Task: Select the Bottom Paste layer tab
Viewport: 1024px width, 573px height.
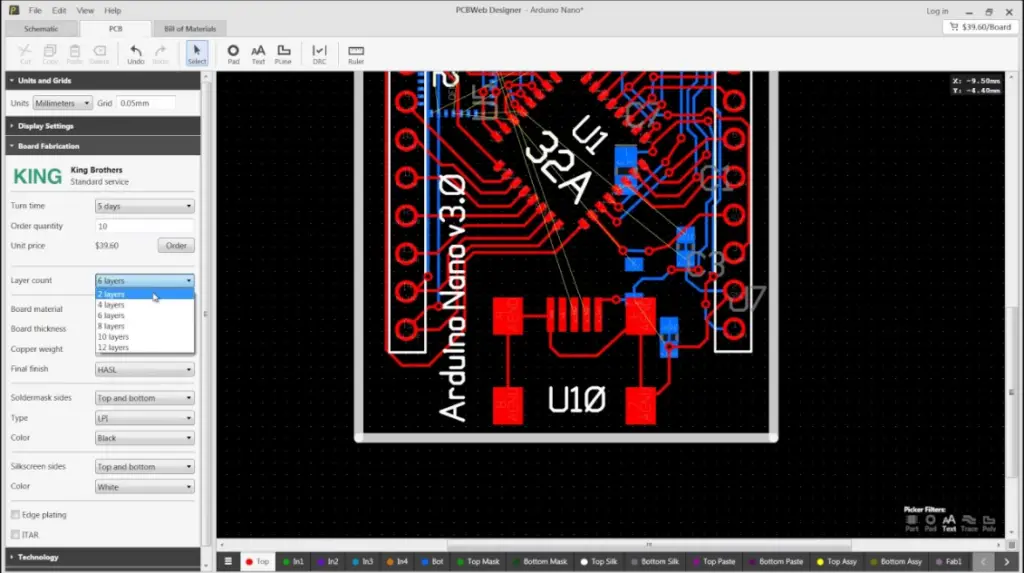Action: pos(776,561)
